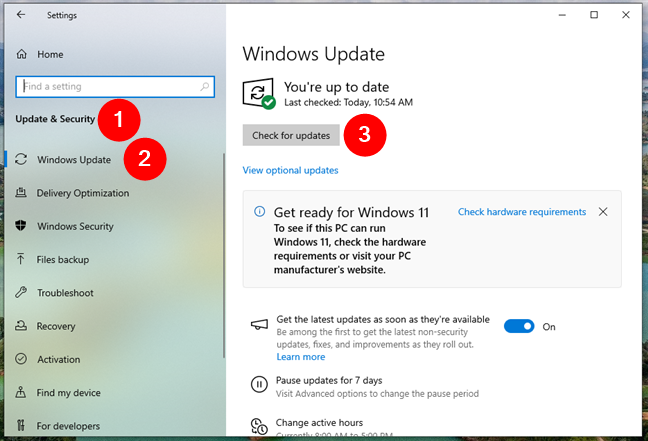
Task: Click the Find my device person icon
Action: click(x=21, y=392)
